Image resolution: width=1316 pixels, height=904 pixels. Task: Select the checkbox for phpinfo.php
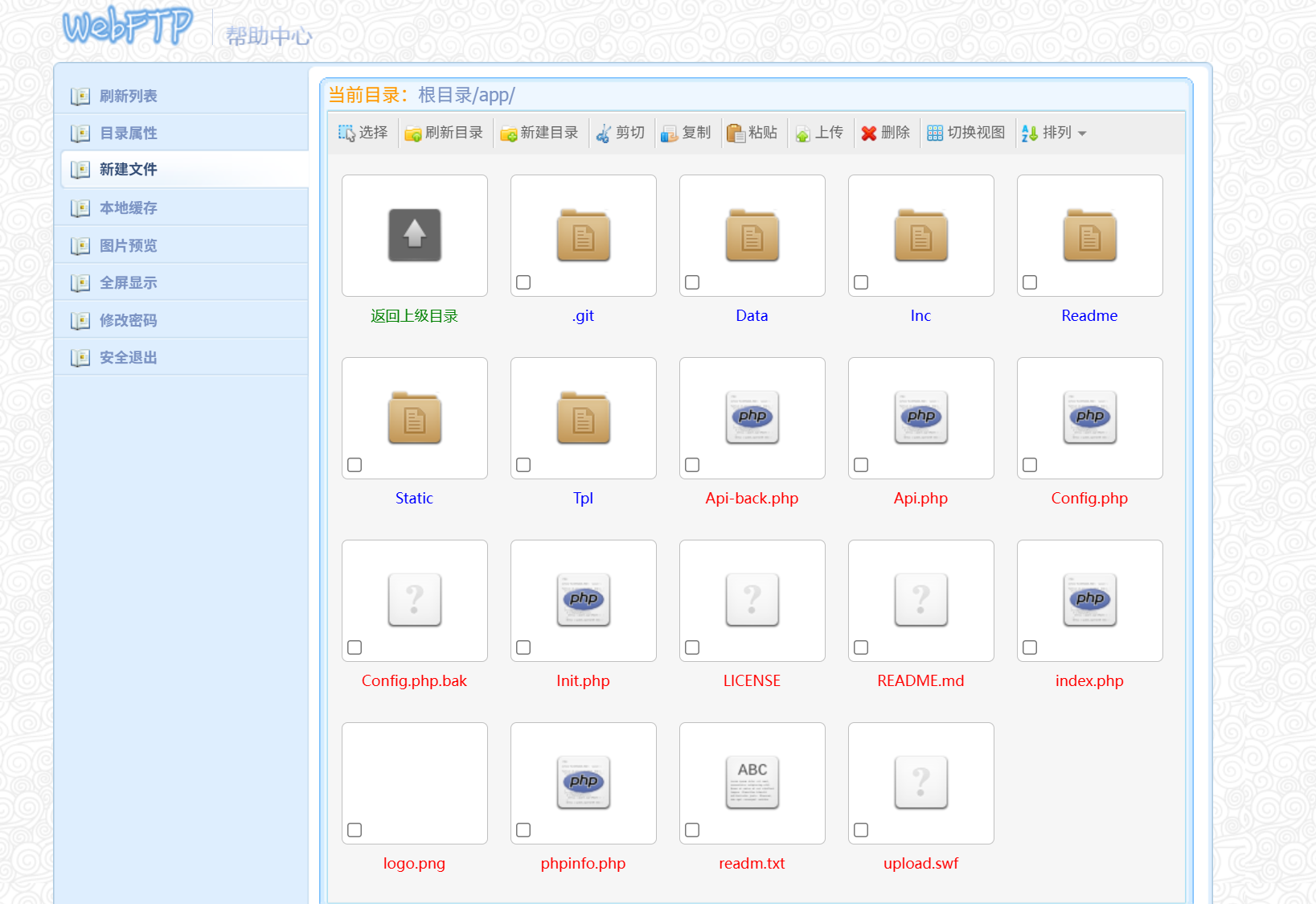(x=523, y=830)
